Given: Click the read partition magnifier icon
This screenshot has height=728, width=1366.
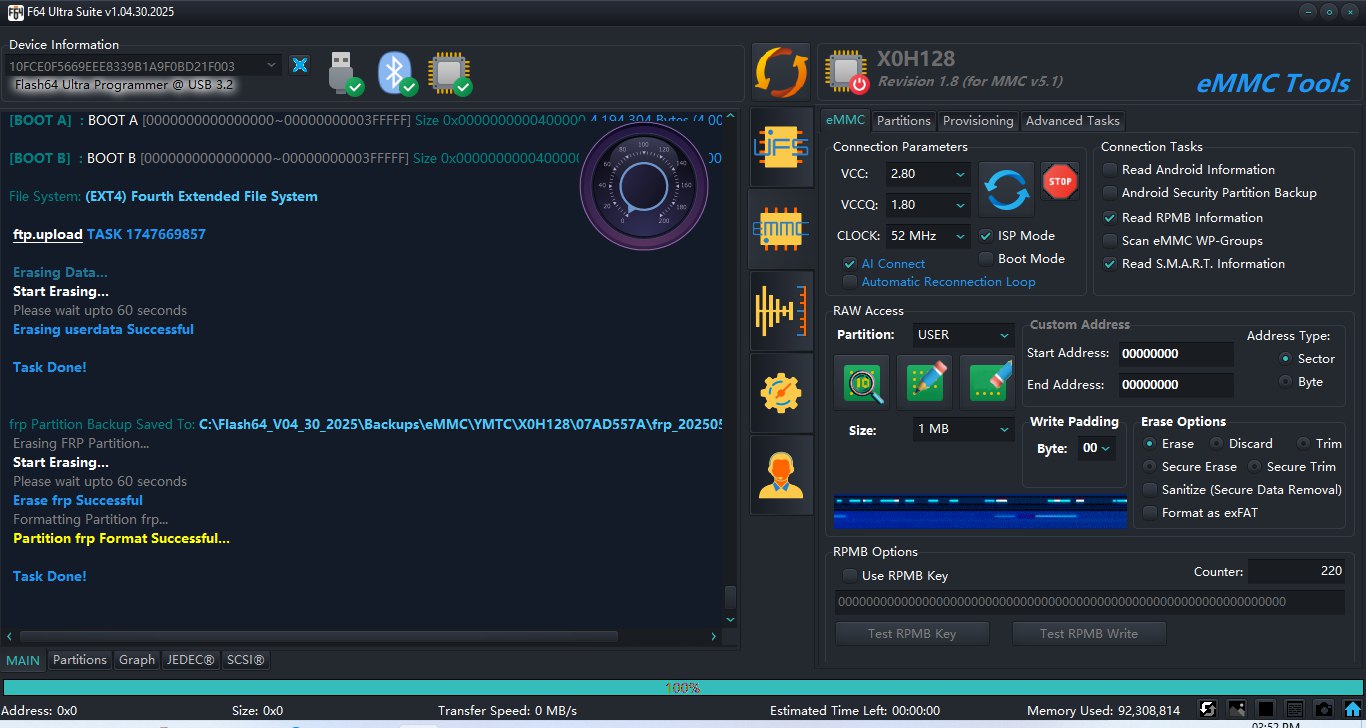Looking at the screenshot, I should (861, 382).
